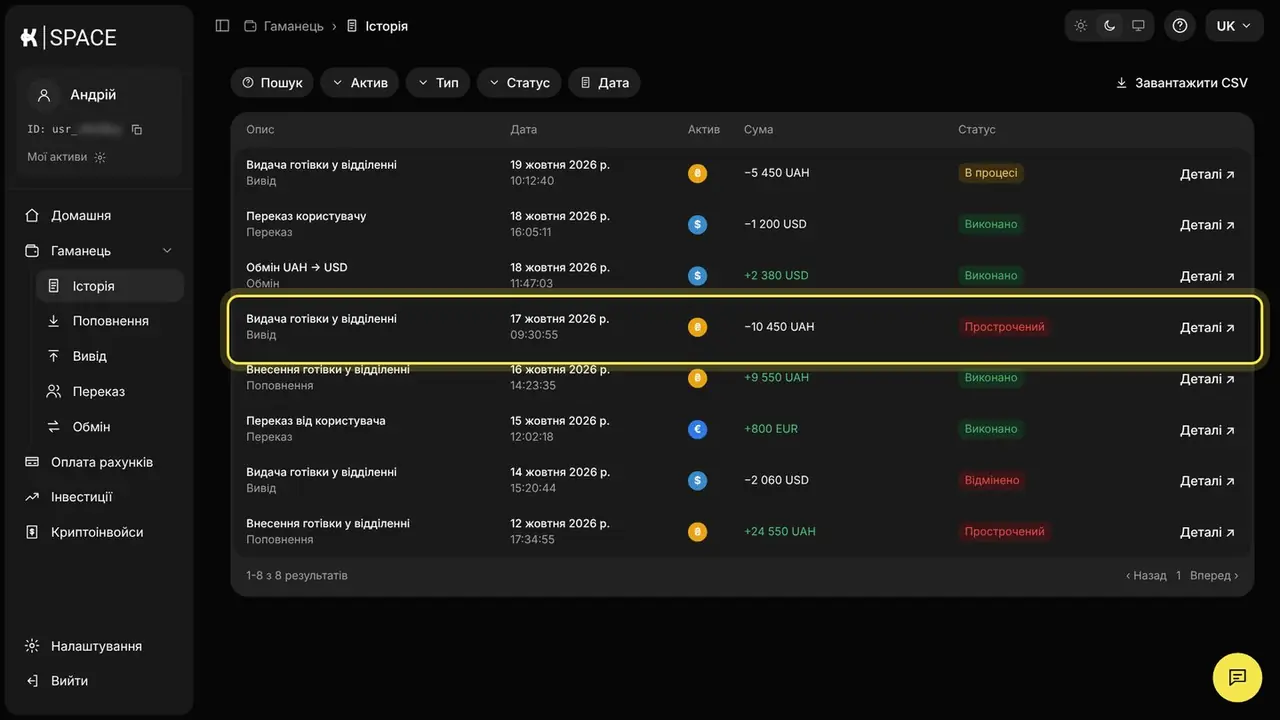
Task: Expand the Статус filter dropdown
Action: coord(519,83)
